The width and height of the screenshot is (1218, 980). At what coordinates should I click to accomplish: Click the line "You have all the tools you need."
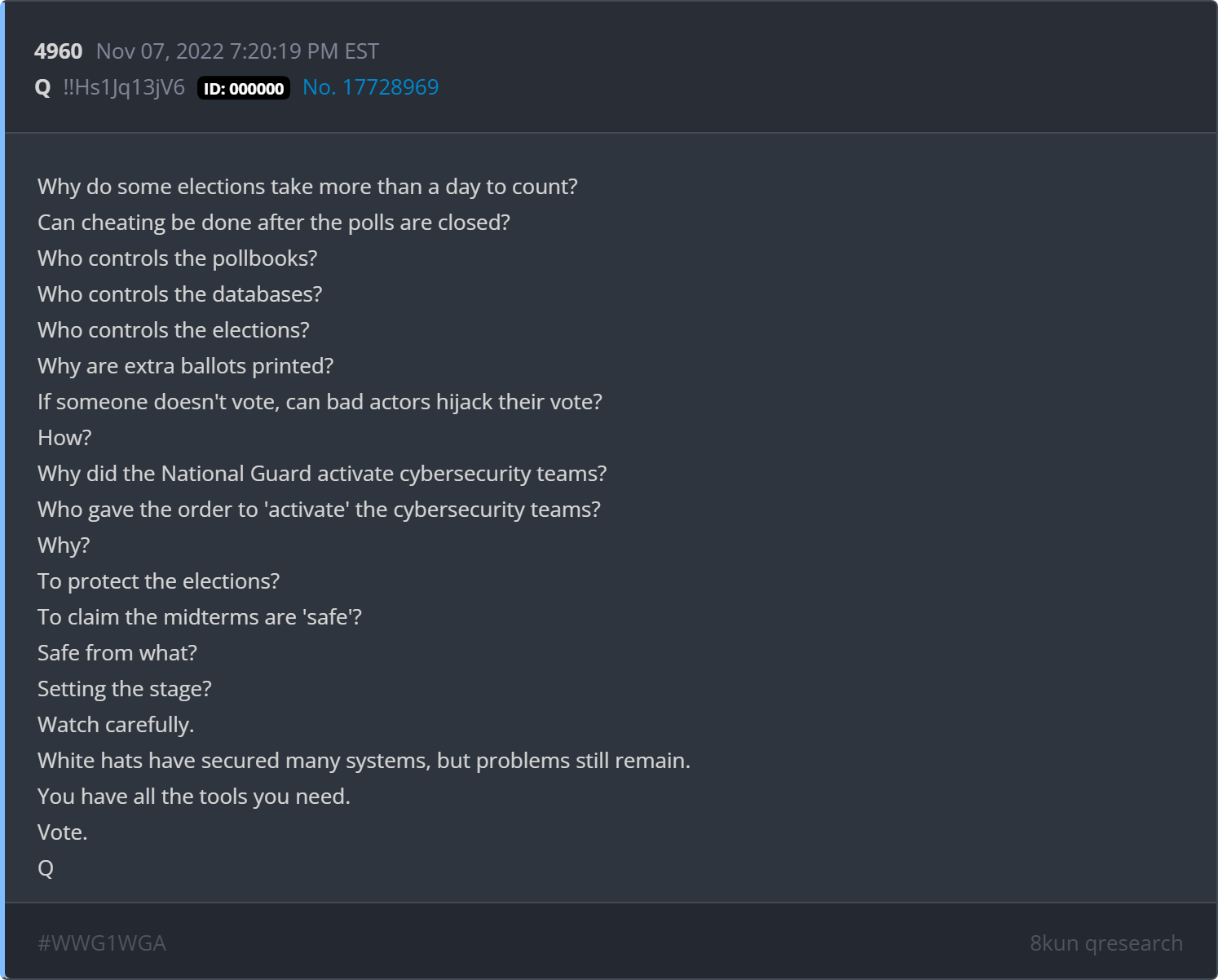tap(193, 797)
